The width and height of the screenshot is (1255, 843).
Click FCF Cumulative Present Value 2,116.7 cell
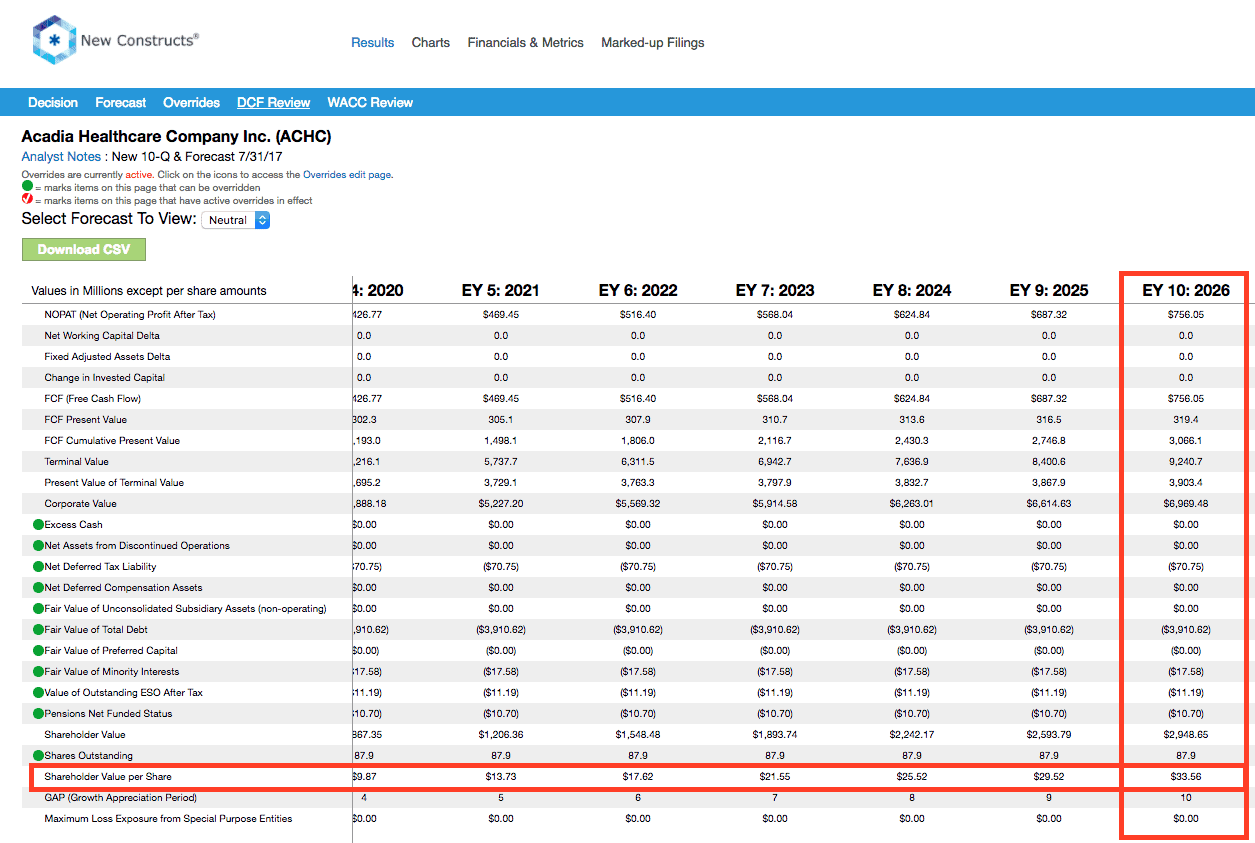(x=775, y=441)
